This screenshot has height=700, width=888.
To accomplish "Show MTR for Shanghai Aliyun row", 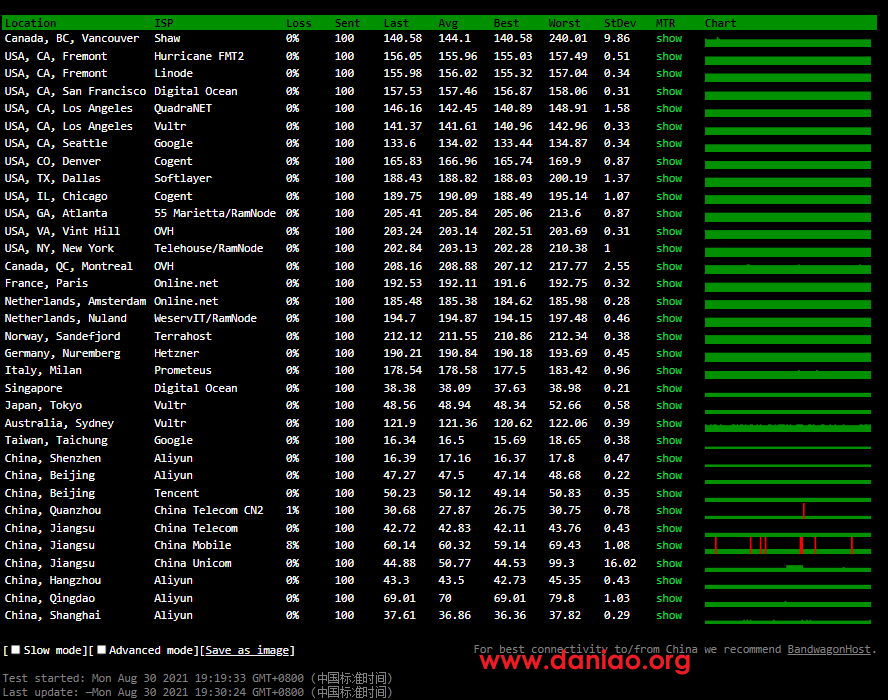I will pos(669,616).
